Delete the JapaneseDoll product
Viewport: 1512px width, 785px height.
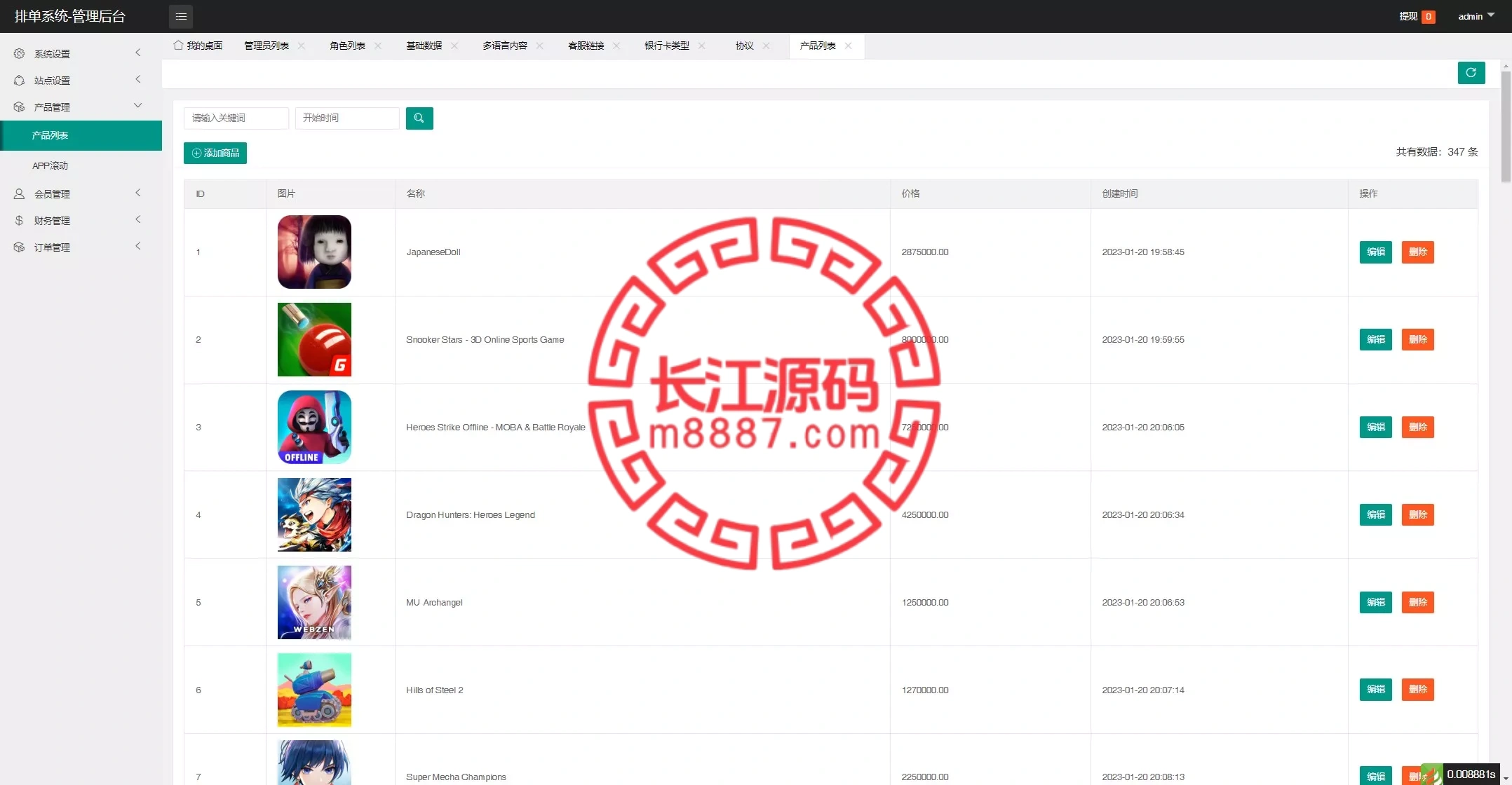[1417, 252]
